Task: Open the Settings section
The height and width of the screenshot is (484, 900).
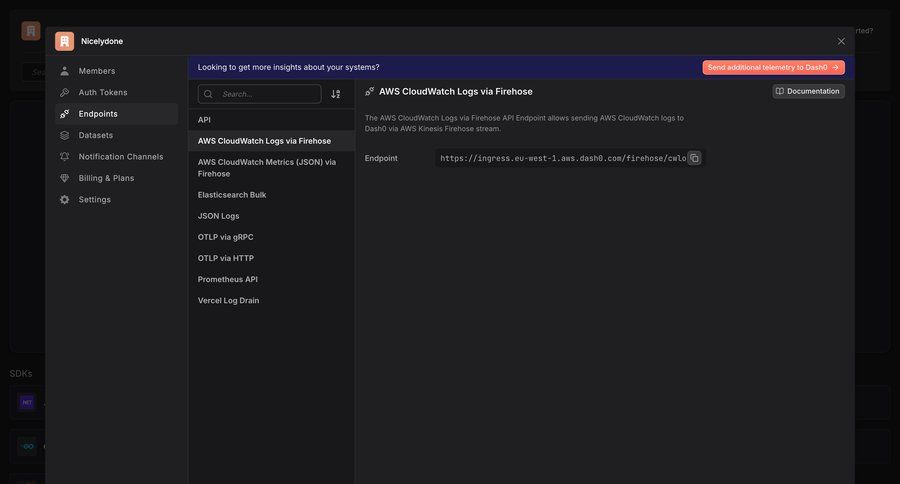Action: click(117, 200)
